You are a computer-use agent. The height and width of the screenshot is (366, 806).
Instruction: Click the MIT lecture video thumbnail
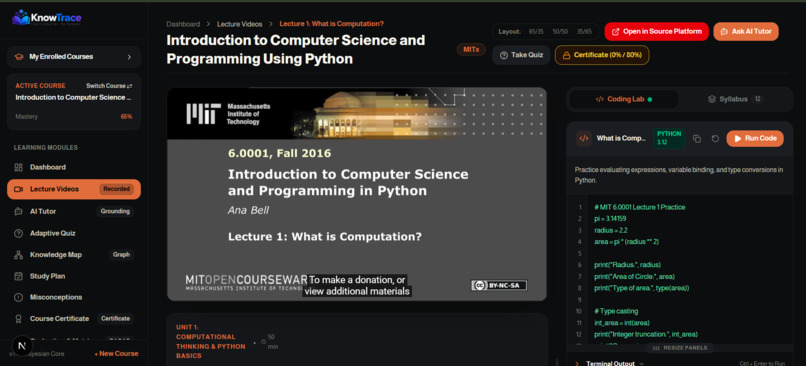coord(357,194)
